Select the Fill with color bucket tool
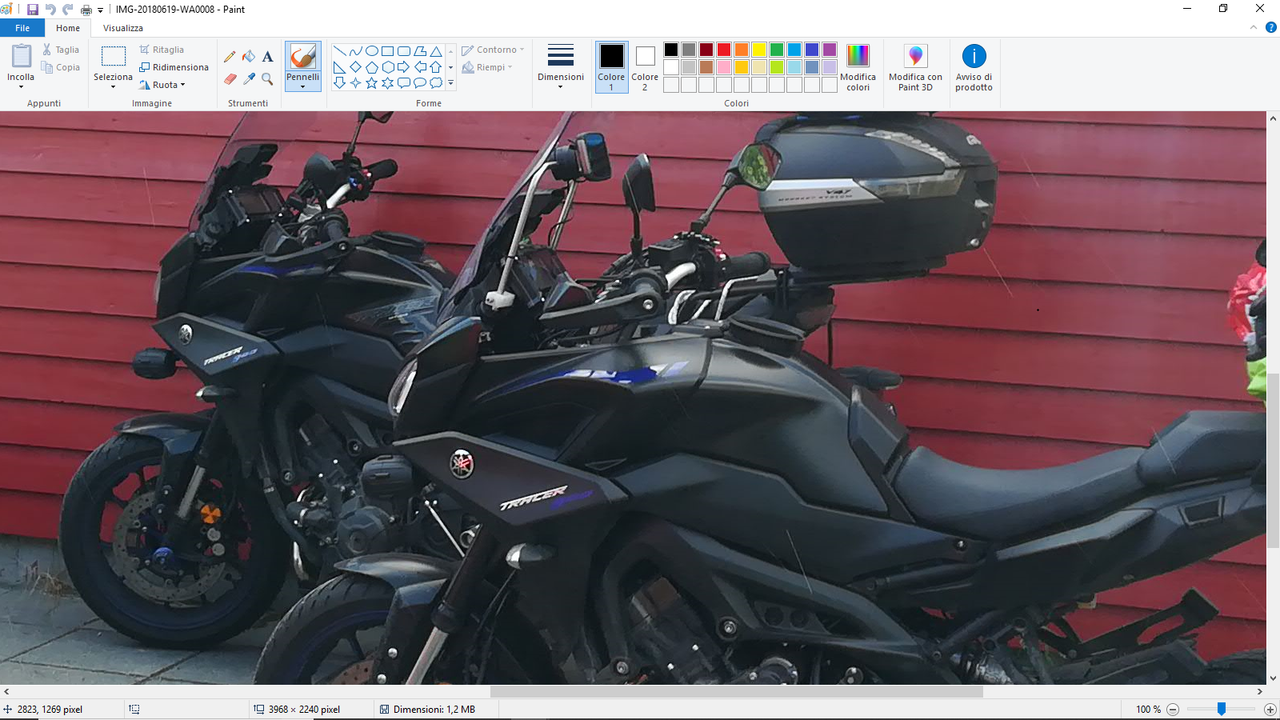 click(249, 57)
